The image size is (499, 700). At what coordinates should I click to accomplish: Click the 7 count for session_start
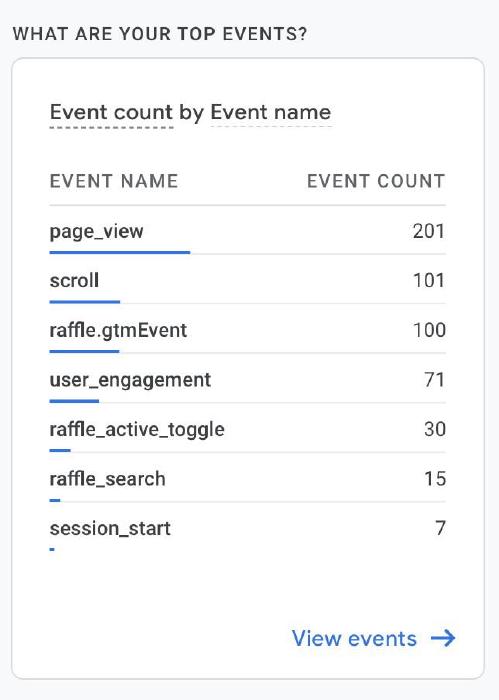(441, 528)
